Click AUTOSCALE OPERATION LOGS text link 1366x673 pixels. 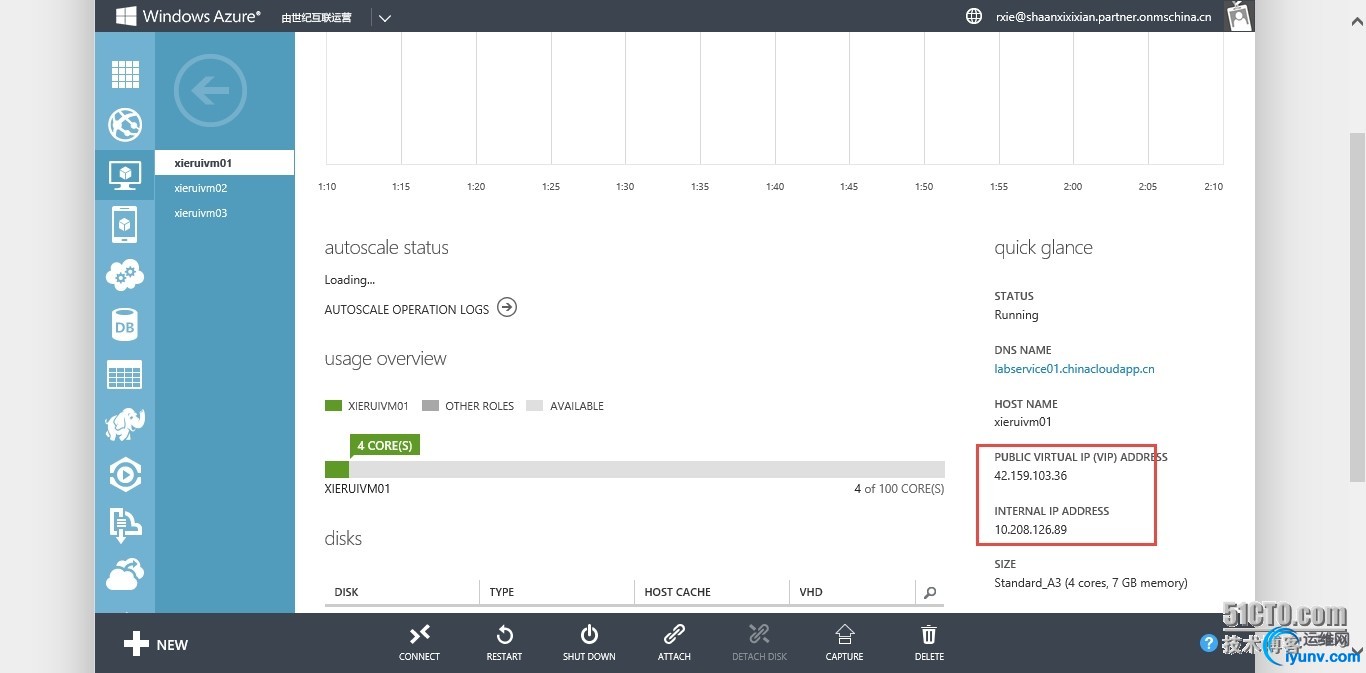[x=407, y=310]
